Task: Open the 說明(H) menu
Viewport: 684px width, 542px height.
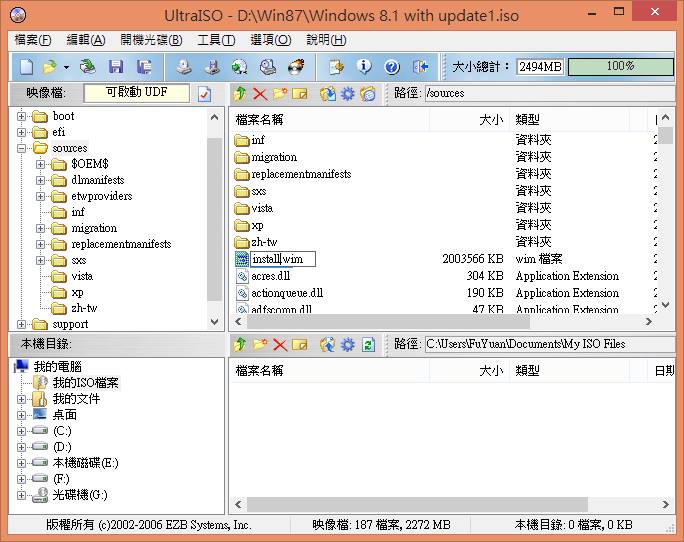Action: coord(326,40)
